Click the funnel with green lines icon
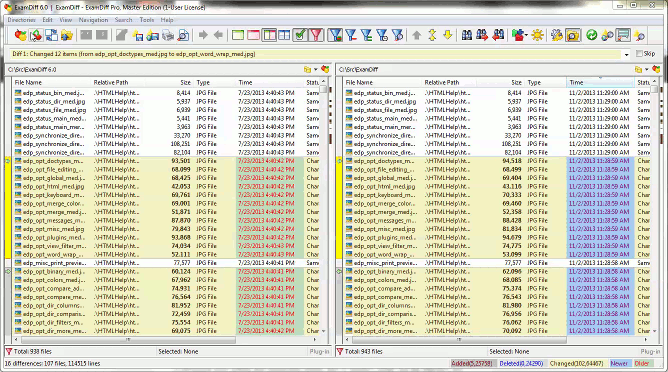This screenshot has width=668, height=372. click(x=366, y=35)
